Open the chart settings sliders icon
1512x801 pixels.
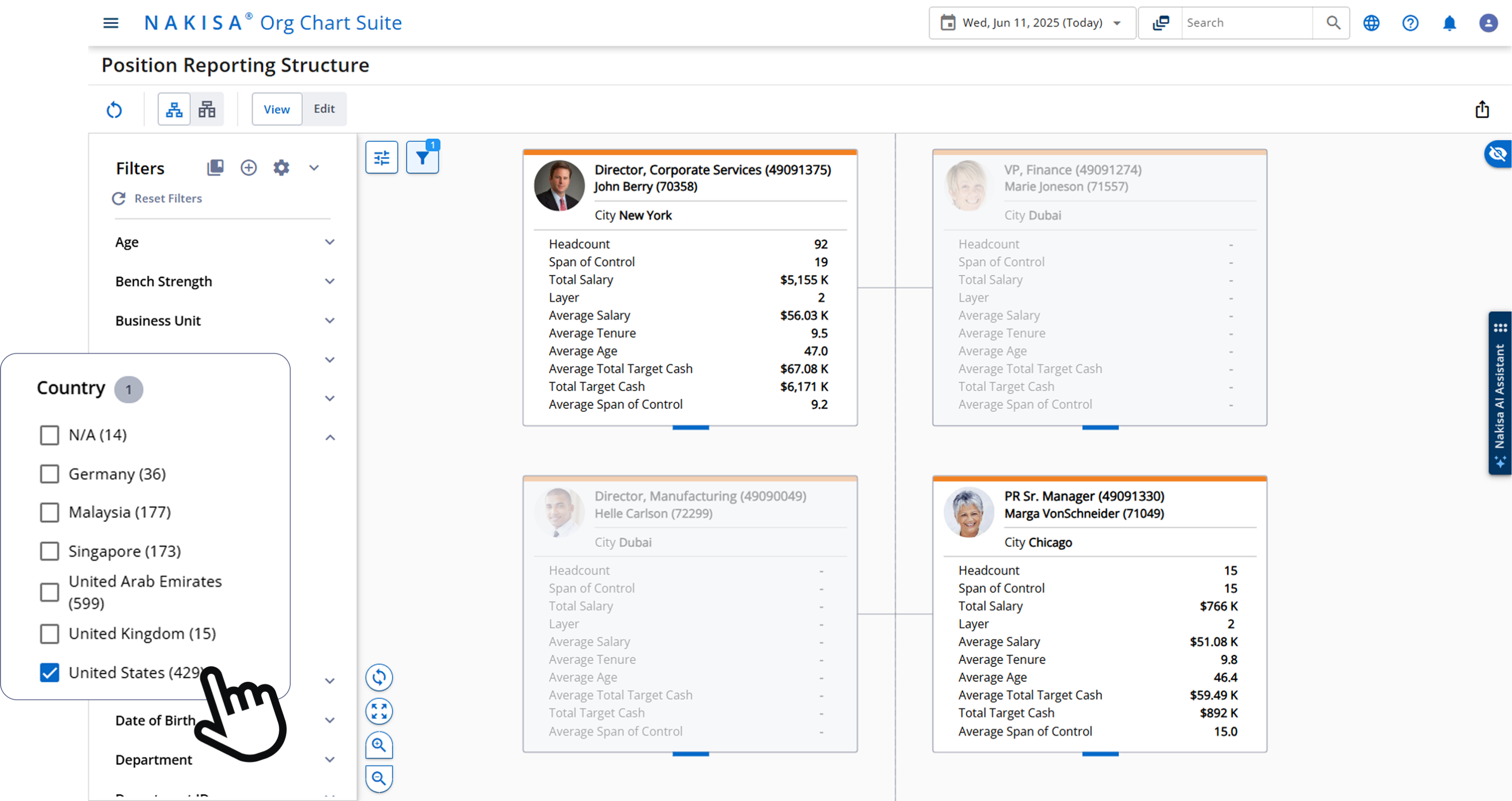pos(381,157)
